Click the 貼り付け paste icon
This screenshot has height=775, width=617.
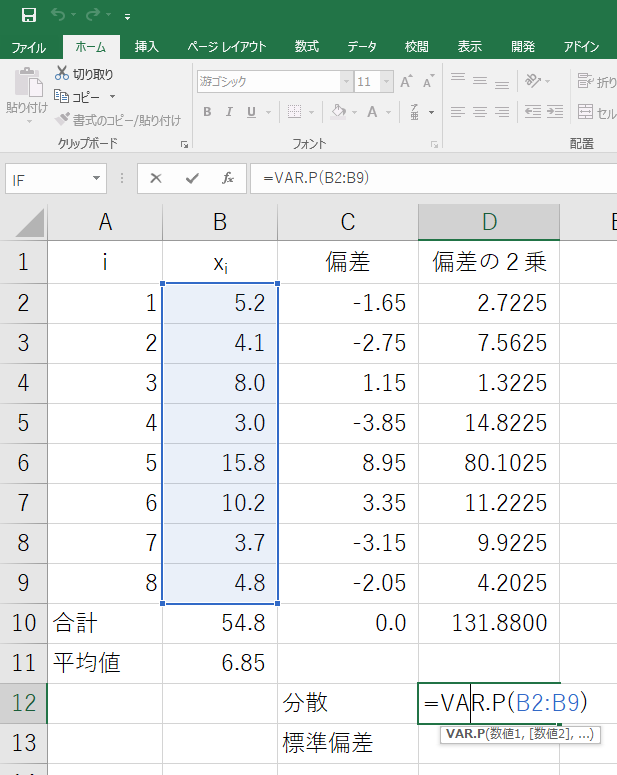pyautogui.click(x=28, y=83)
